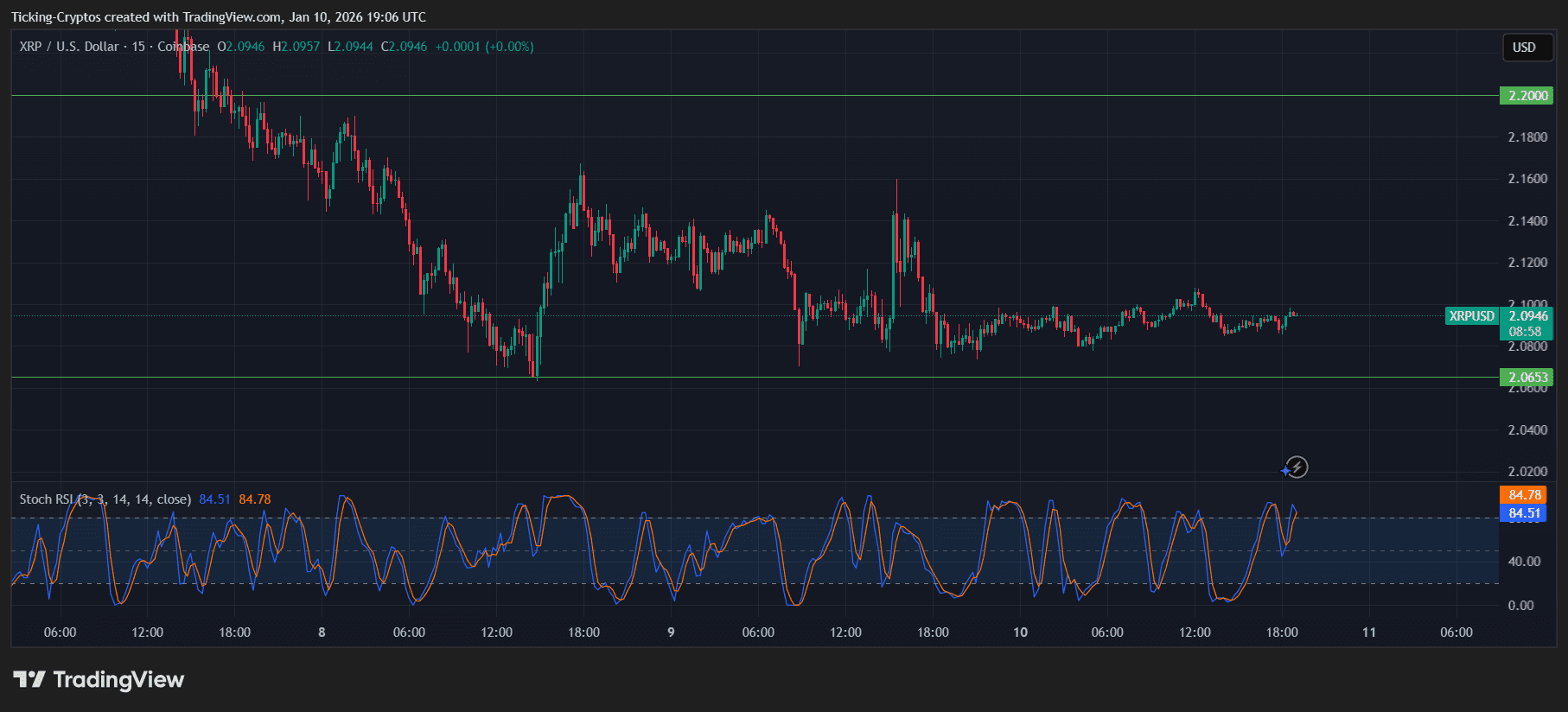Click the lightning bolt icon on chart

[x=1296, y=467]
